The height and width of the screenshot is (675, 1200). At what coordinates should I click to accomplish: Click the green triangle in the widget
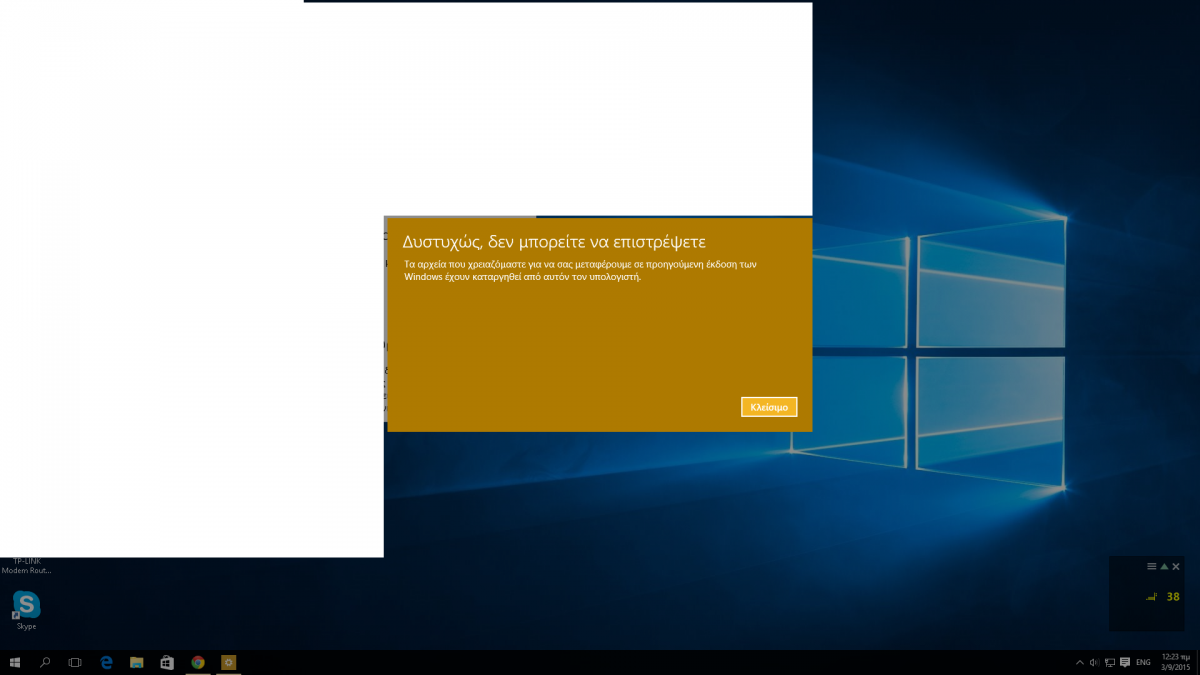(1164, 566)
